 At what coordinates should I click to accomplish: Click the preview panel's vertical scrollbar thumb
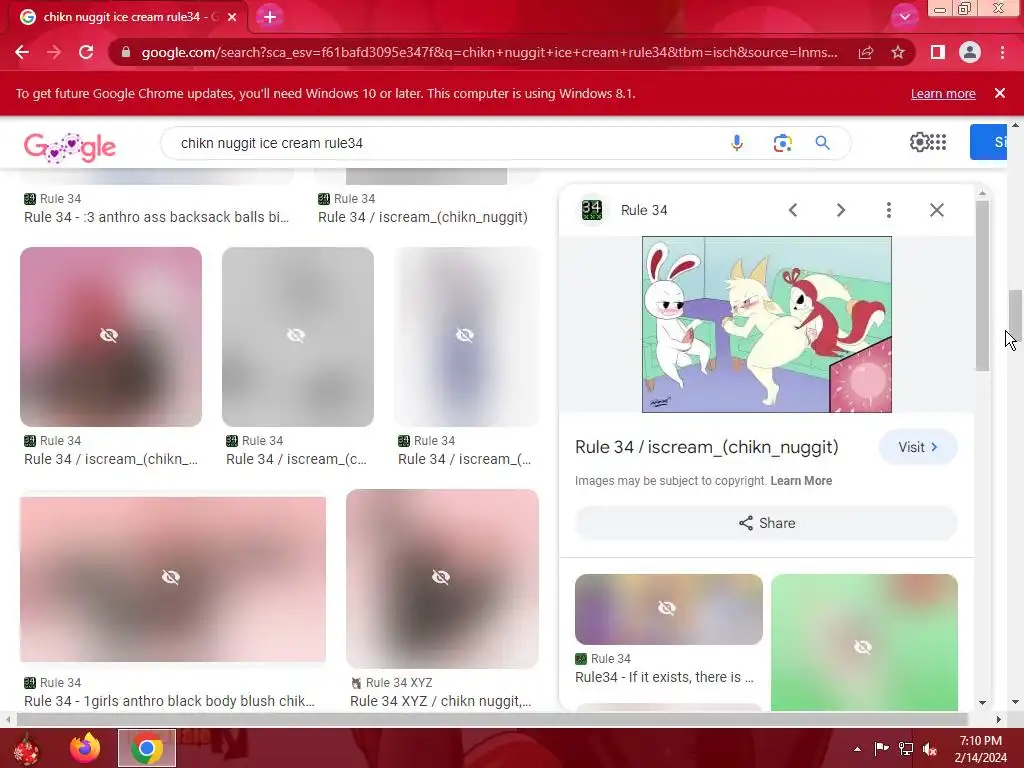(982, 286)
